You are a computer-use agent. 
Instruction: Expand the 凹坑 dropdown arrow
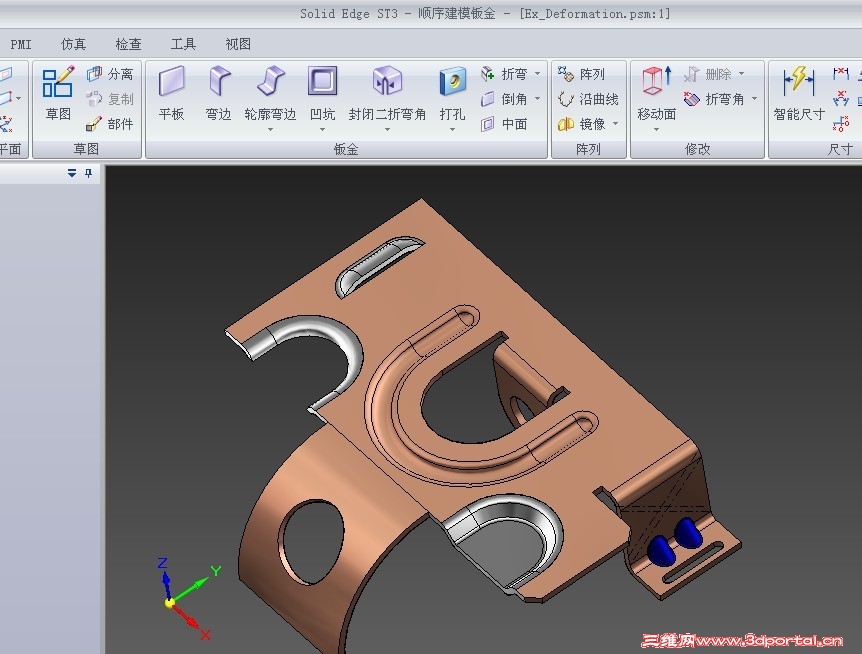click(x=322, y=130)
